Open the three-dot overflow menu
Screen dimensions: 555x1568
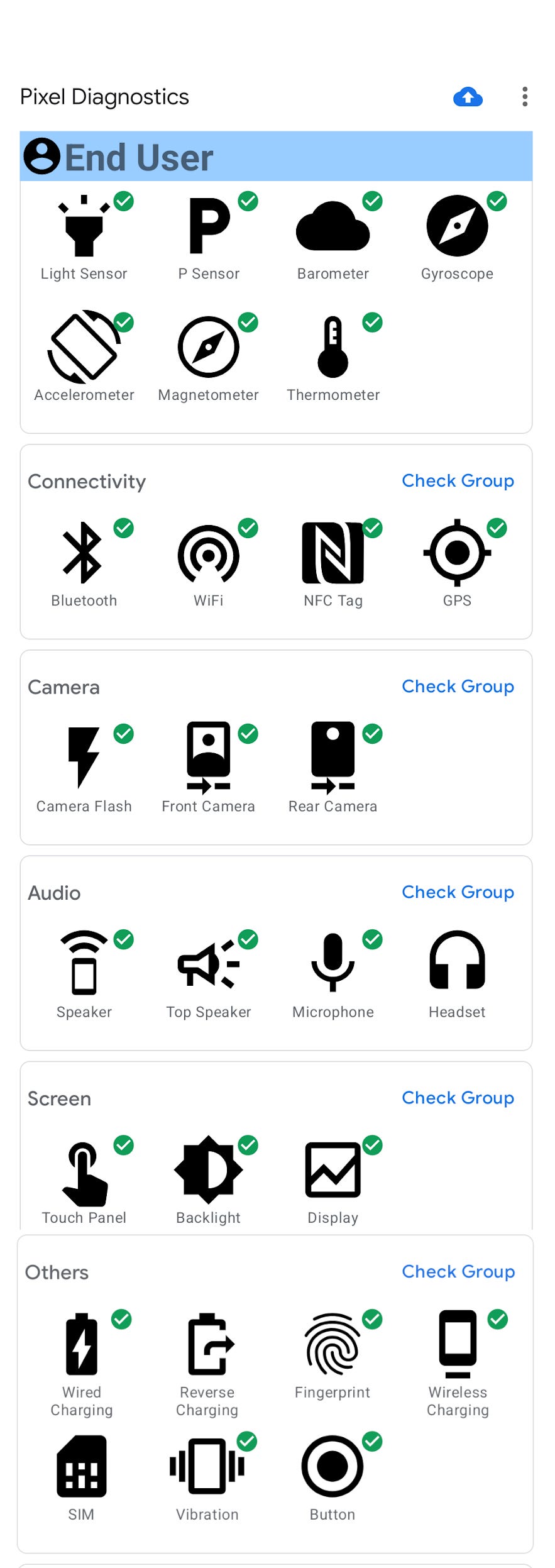coord(525,97)
